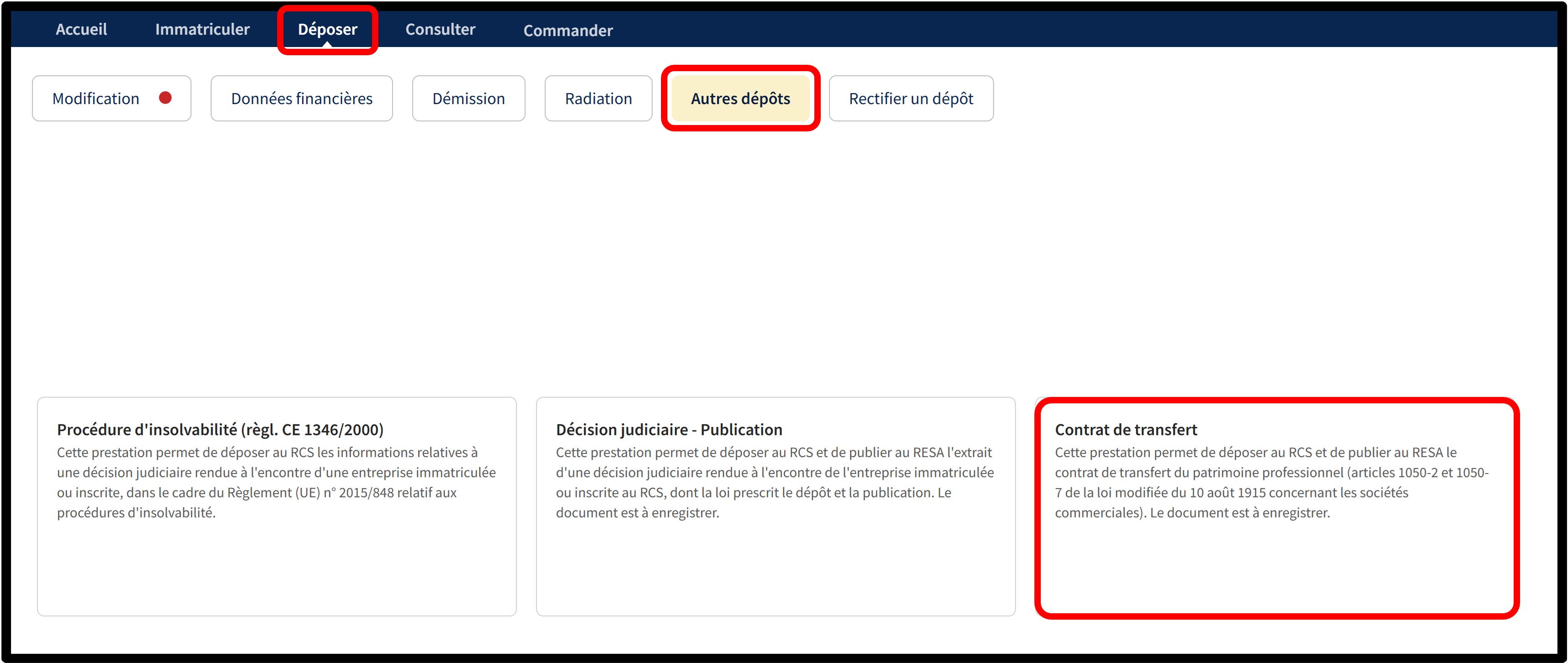Screen dimensions: 1568x663
Task: Select the Déposer menu item
Action: coord(327,29)
